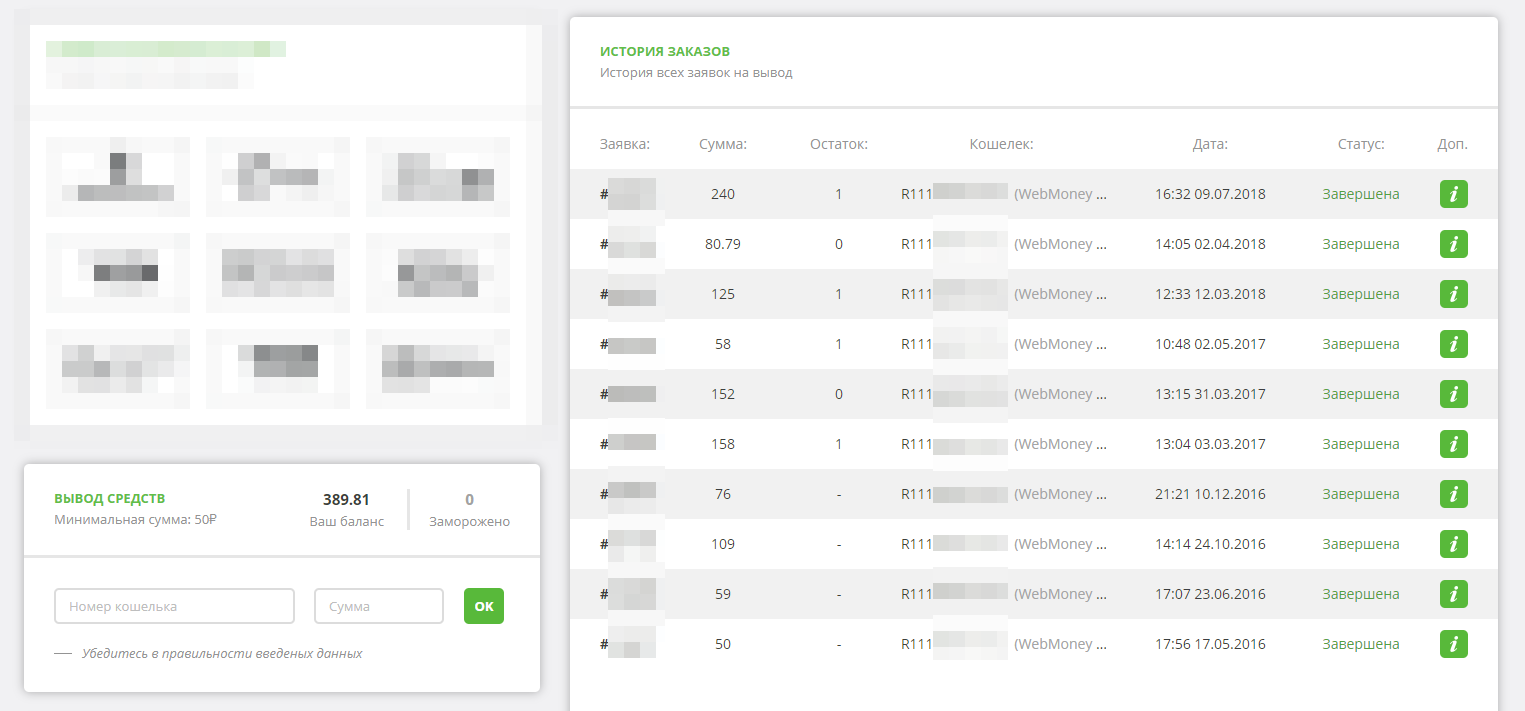Open info for the 17.05.2016 order
1525x711 pixels.
pos(1453,644)
